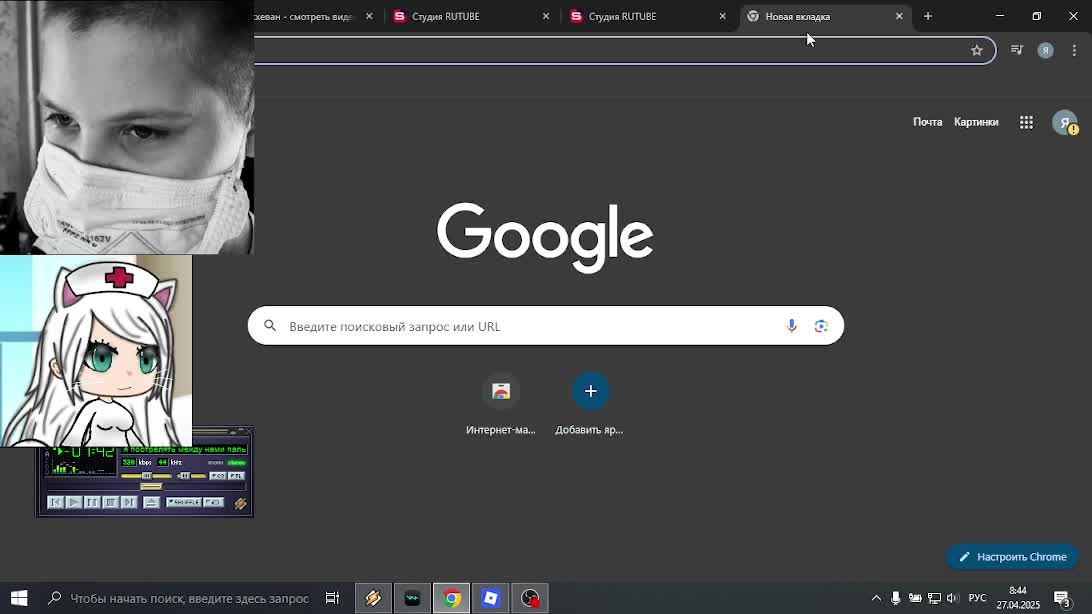Screen dimensions: 1092x614
Task: Open the network icon in the system tray
Action: [x=934, y=598]
